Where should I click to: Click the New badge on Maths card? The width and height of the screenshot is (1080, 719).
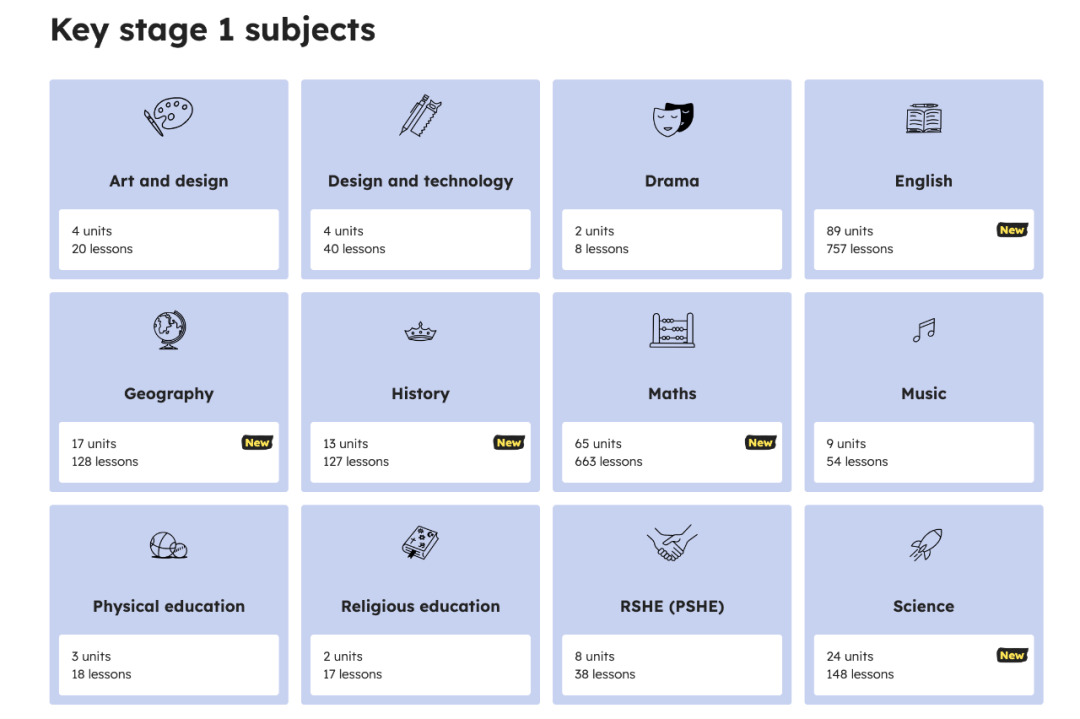tap(760, 443)
